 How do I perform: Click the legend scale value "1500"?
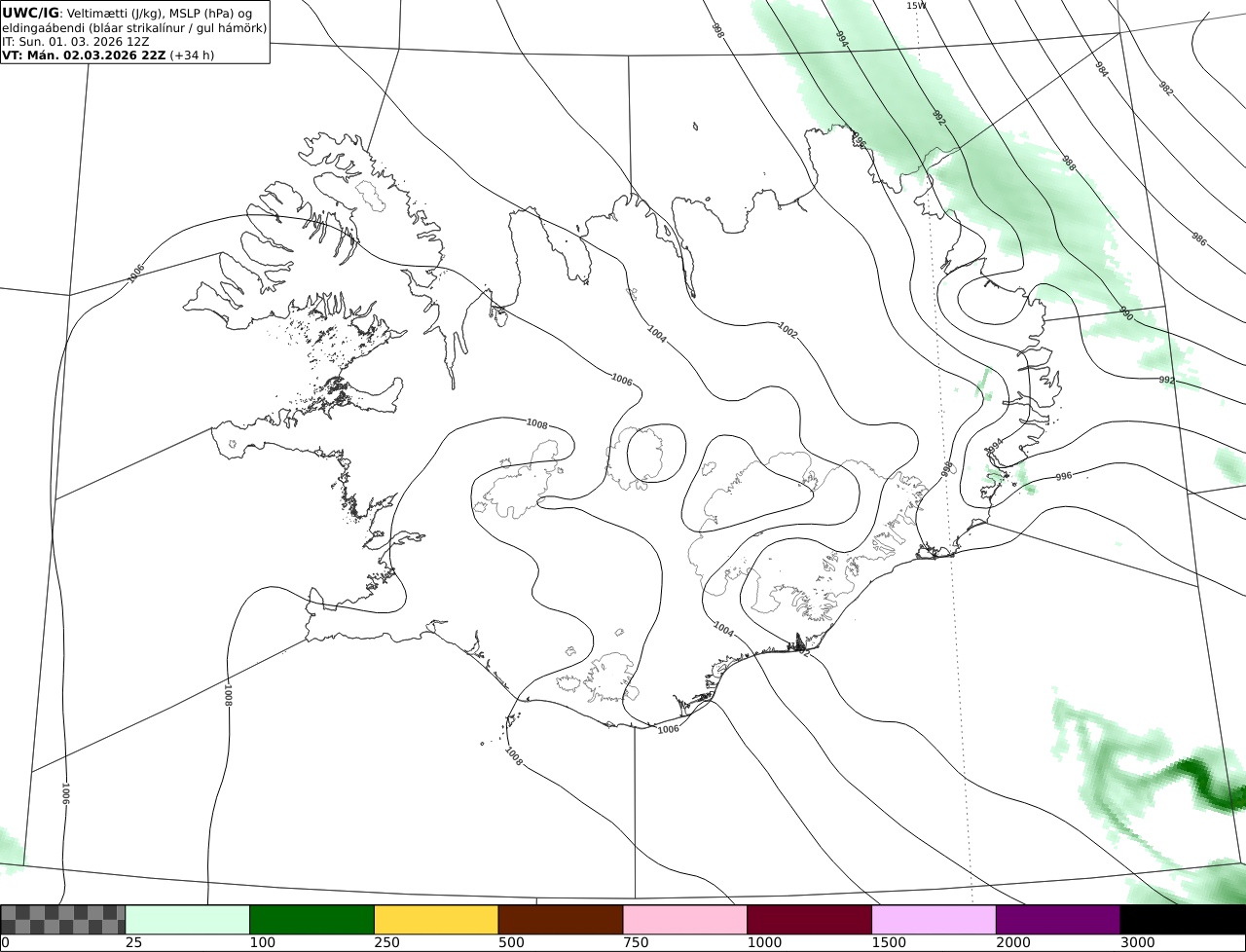[889, 942]
